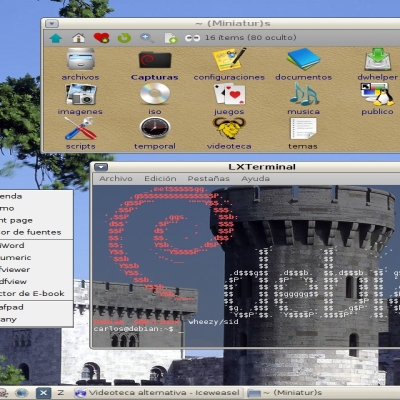400x400 pixels.
Task: Open Pestañas menu in LXTerminal
Action: tap(208, 179)
